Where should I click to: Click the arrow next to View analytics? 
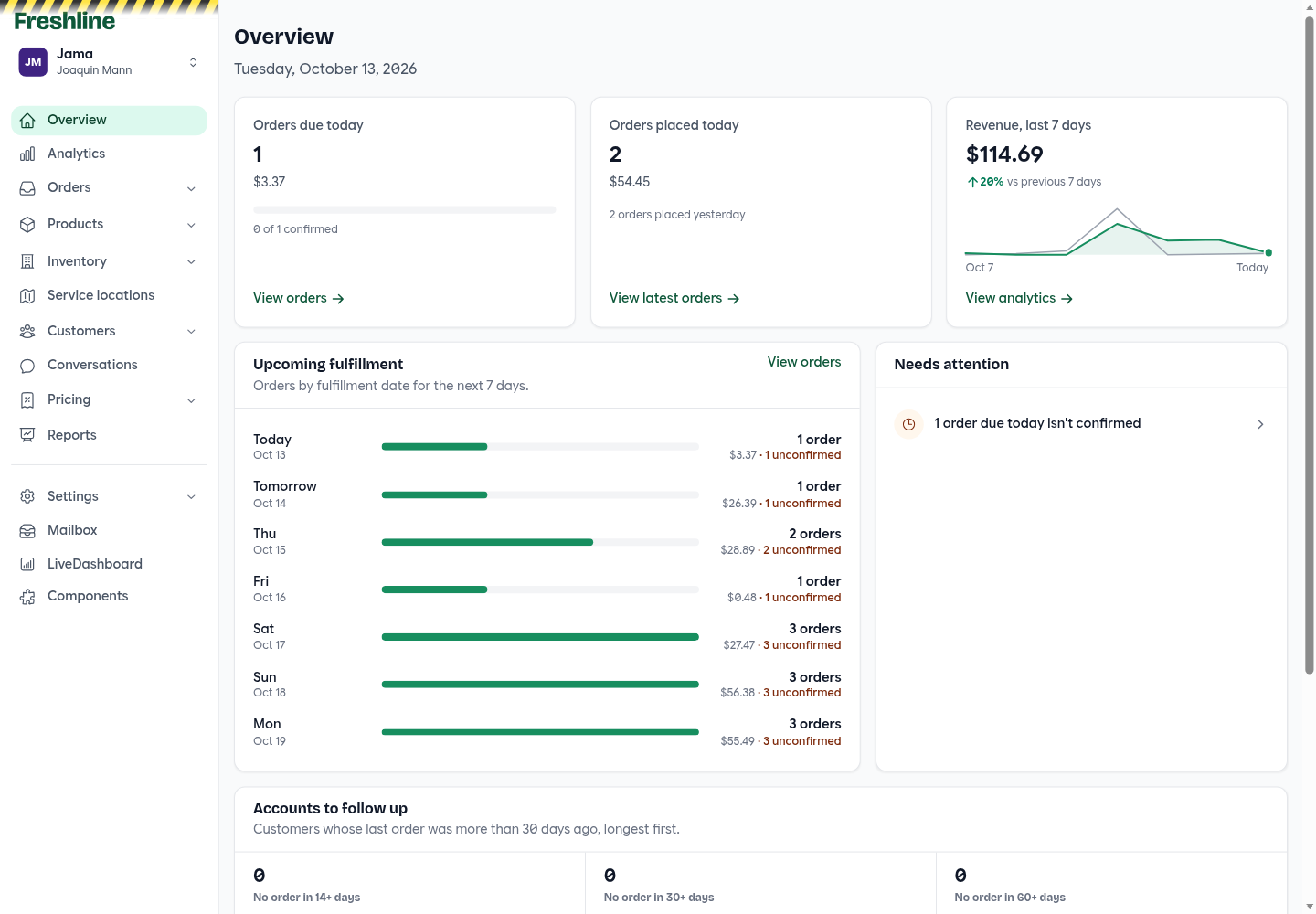[x=1067, y=299]
